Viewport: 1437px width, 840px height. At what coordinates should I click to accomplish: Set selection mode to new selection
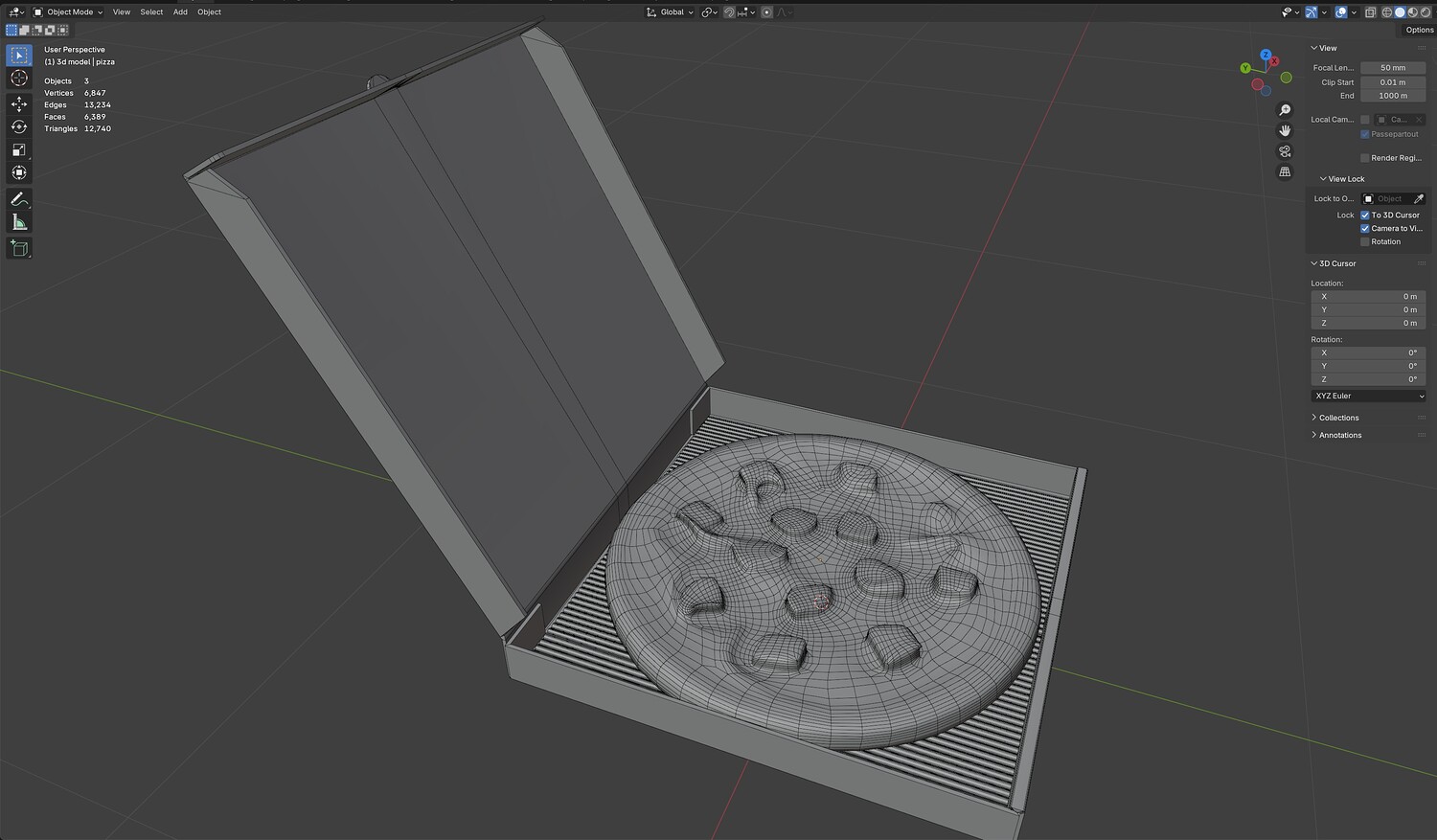click(x=11, y=31)
